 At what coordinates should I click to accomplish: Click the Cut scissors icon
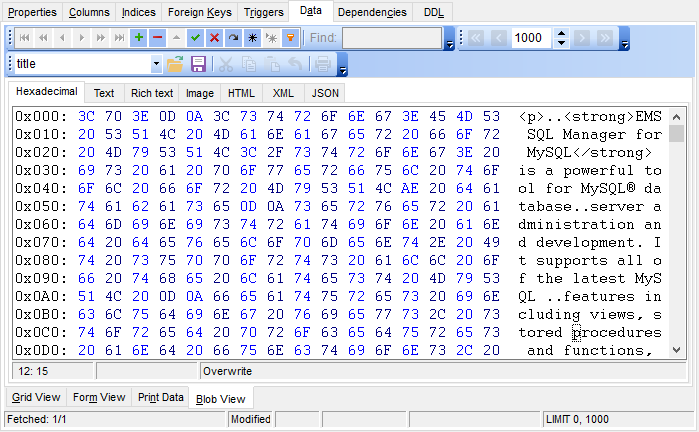[226, 64]
